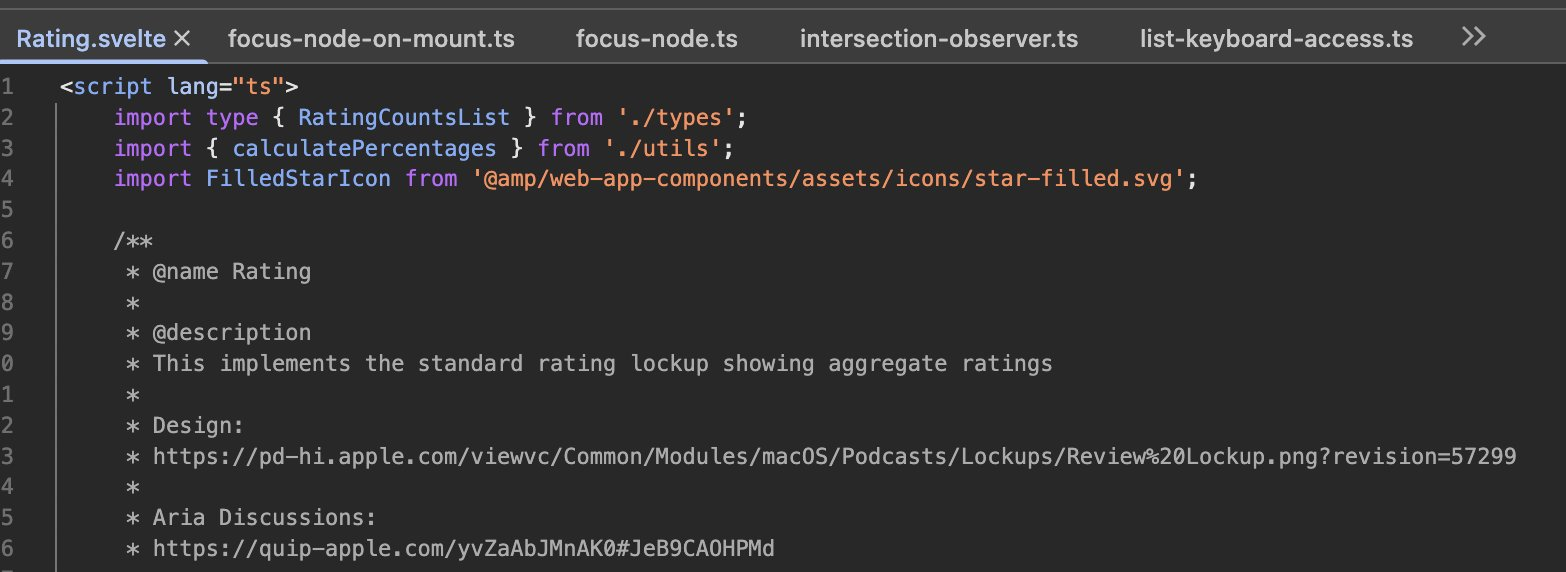The image size is (1566, 572).
Task: Show more open tabs with the overflow chevron
Action: tap(1473, 37)
